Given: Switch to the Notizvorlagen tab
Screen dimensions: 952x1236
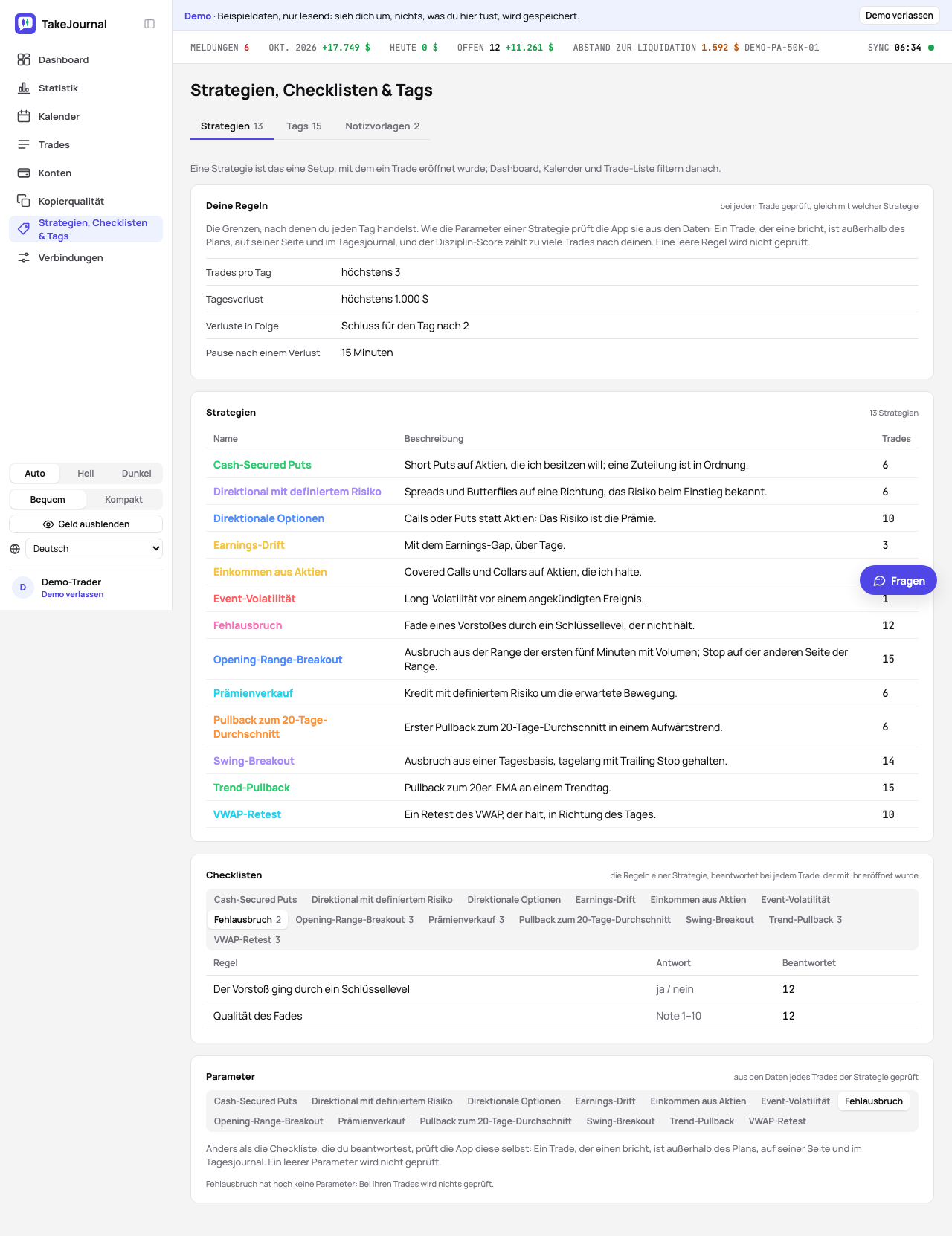Looking at the screenshot, I should coord(382,126).
